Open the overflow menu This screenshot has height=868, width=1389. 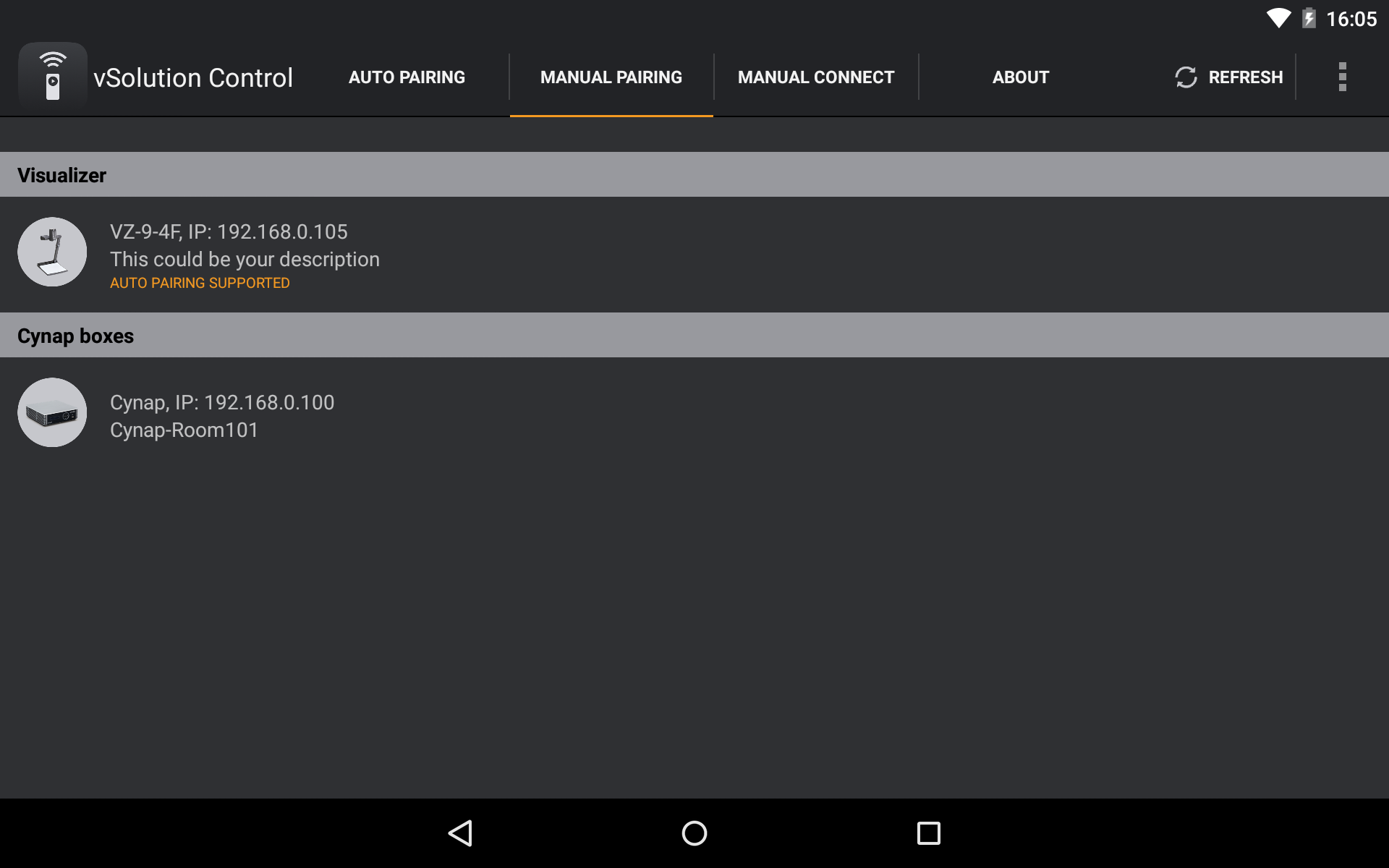[x=1343, y=77]
